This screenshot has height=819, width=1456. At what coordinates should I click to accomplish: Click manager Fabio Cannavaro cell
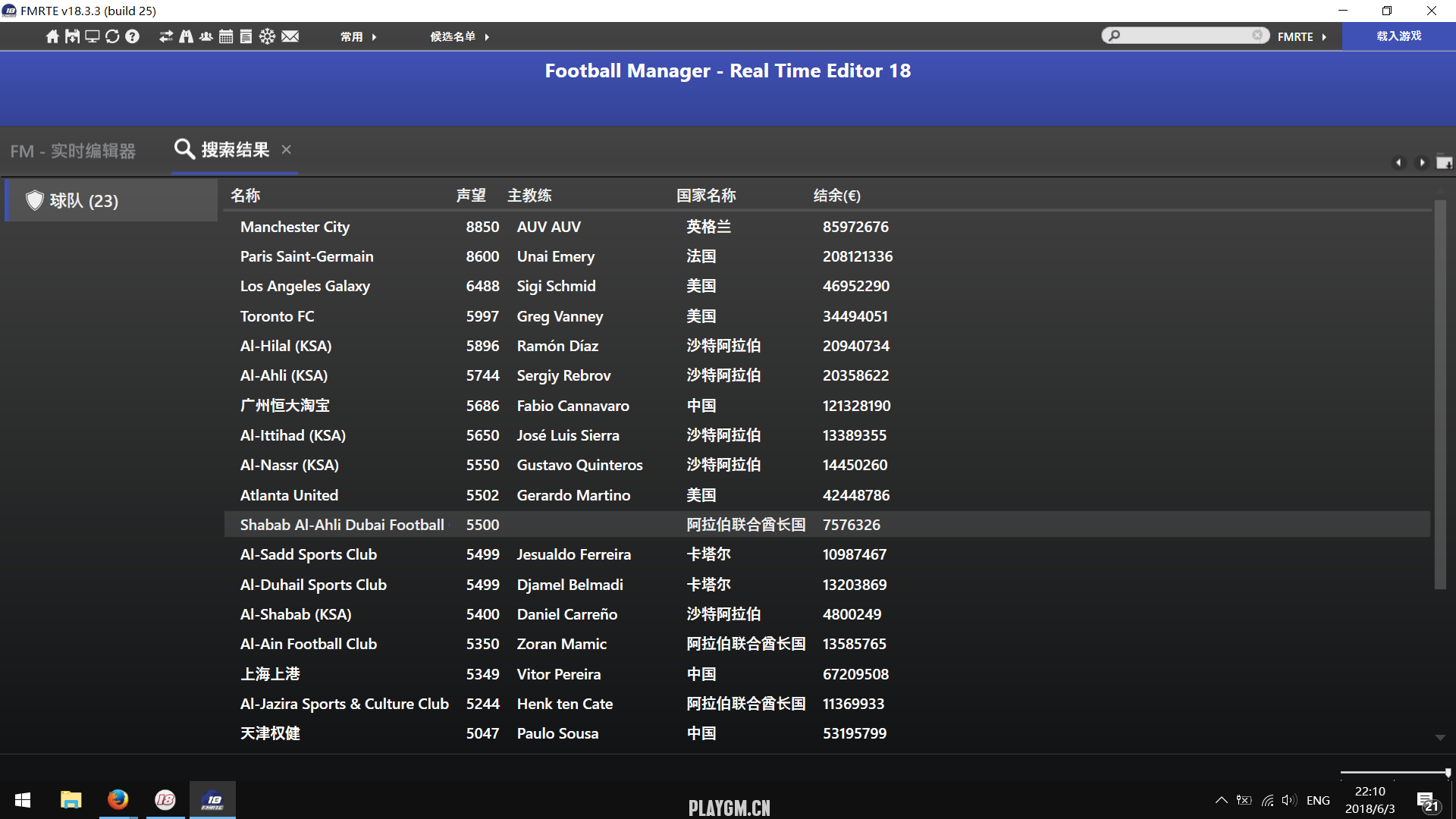[x=573, y=406]
